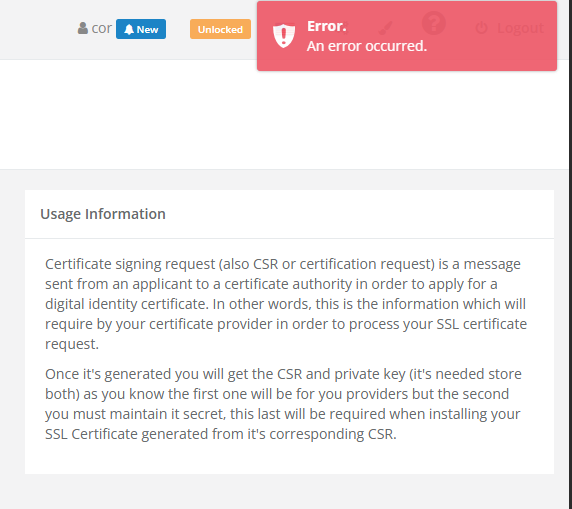Click the 'Once it's generated' paragraph
This screenshot has width=572, height=509.
click(x=283, y=404)
